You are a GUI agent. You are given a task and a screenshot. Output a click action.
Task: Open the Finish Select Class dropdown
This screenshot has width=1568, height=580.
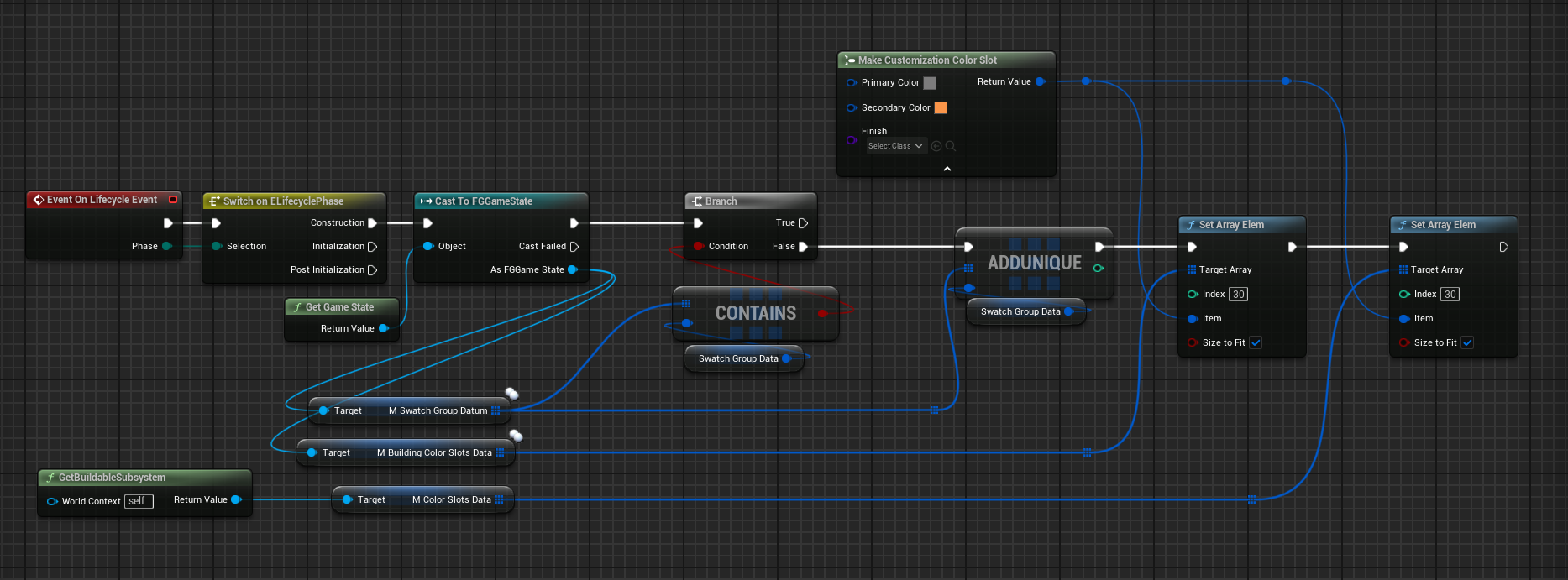click(x=895, y=146)
